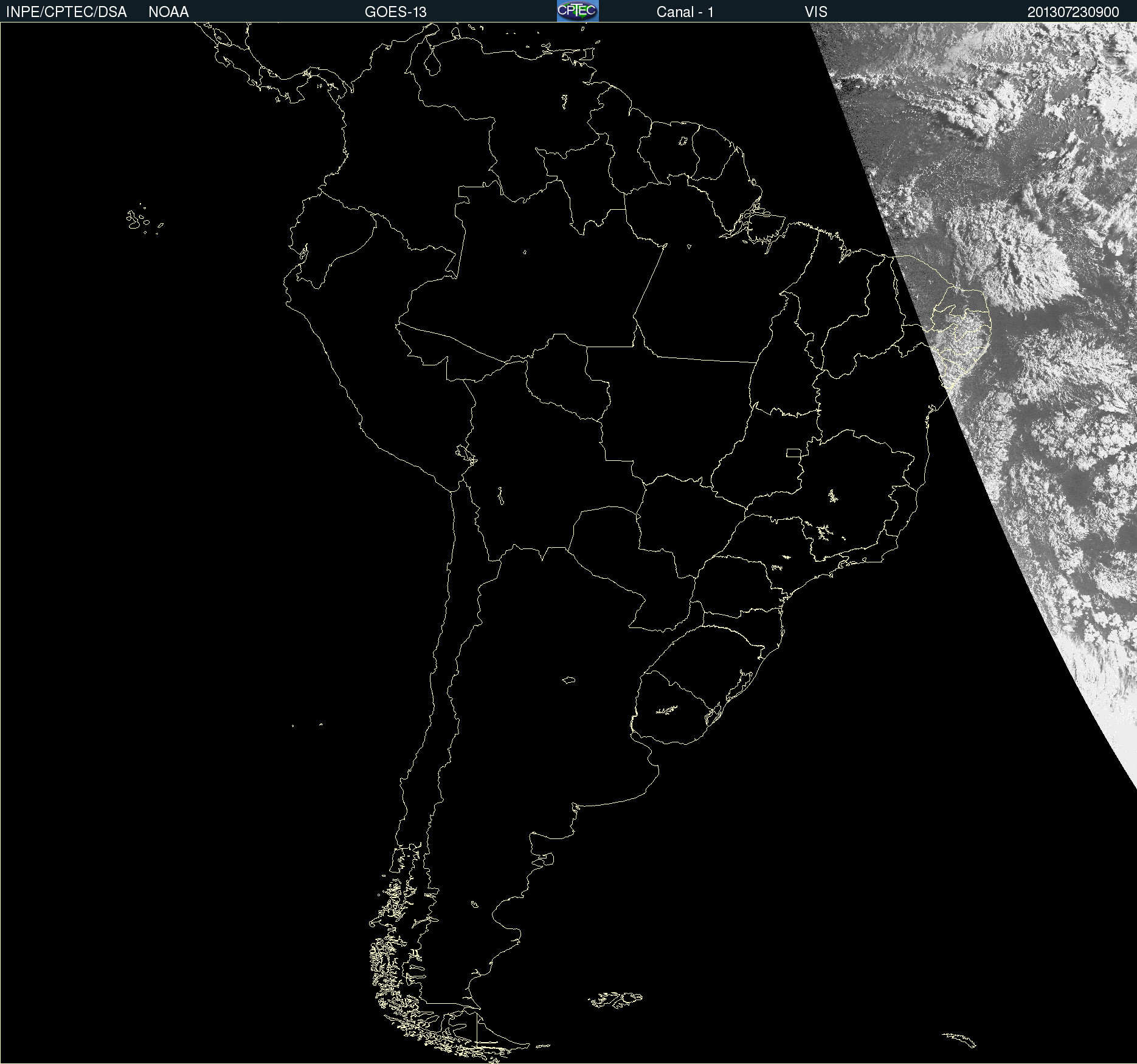Click the VIS channel type label

point(816,12)
